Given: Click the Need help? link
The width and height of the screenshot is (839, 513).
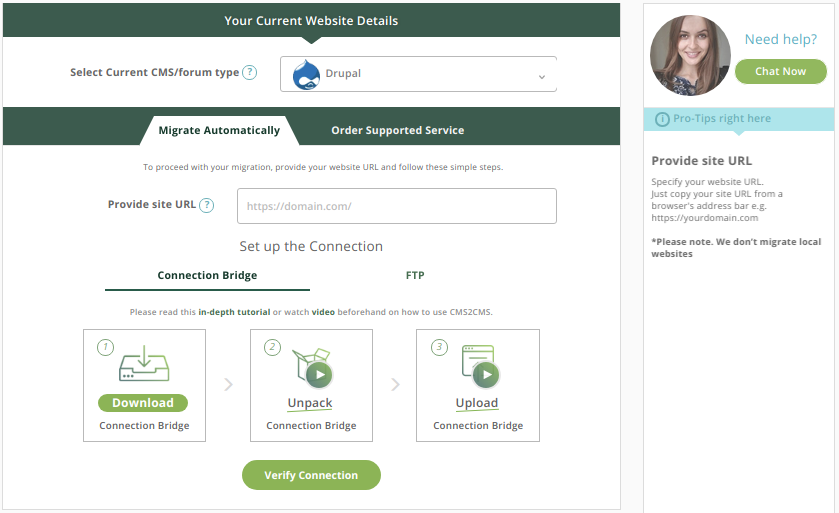Looking at the screenshot, I should tap(781, 39).
